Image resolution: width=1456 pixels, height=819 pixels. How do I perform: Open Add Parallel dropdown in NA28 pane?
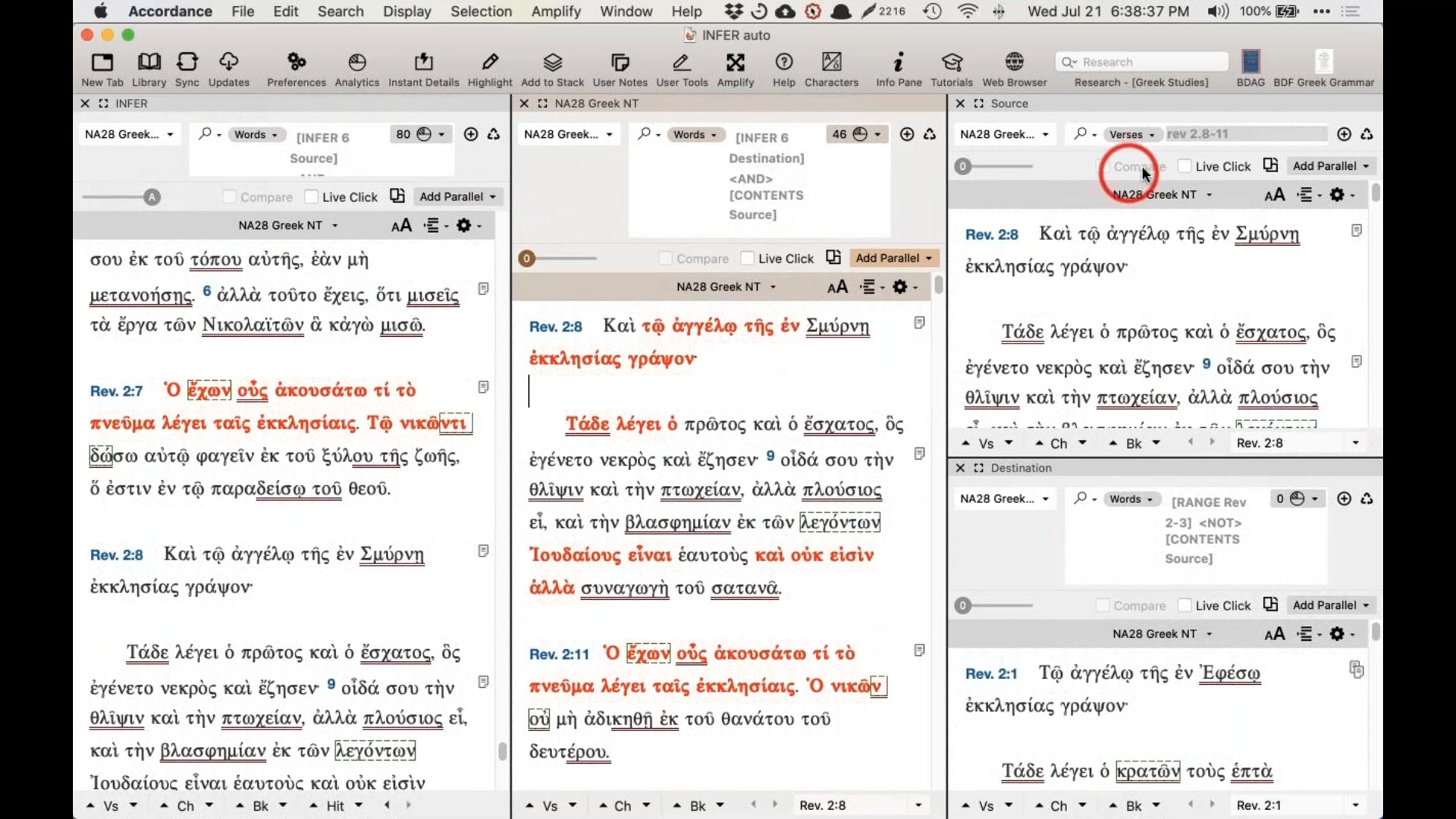(893, 258)
